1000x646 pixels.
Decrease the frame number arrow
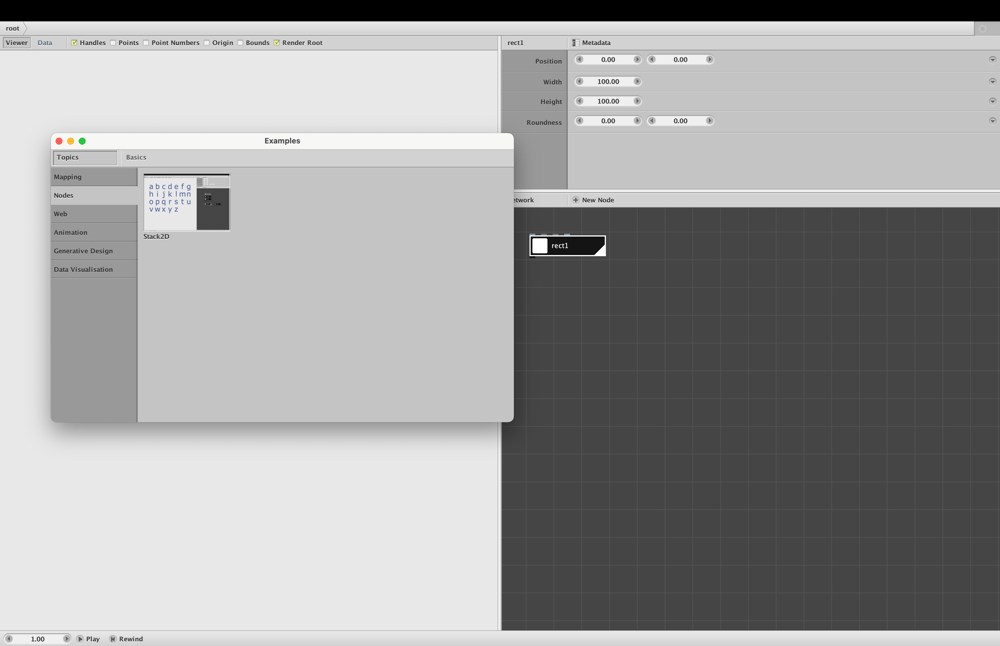click(9, 638)
